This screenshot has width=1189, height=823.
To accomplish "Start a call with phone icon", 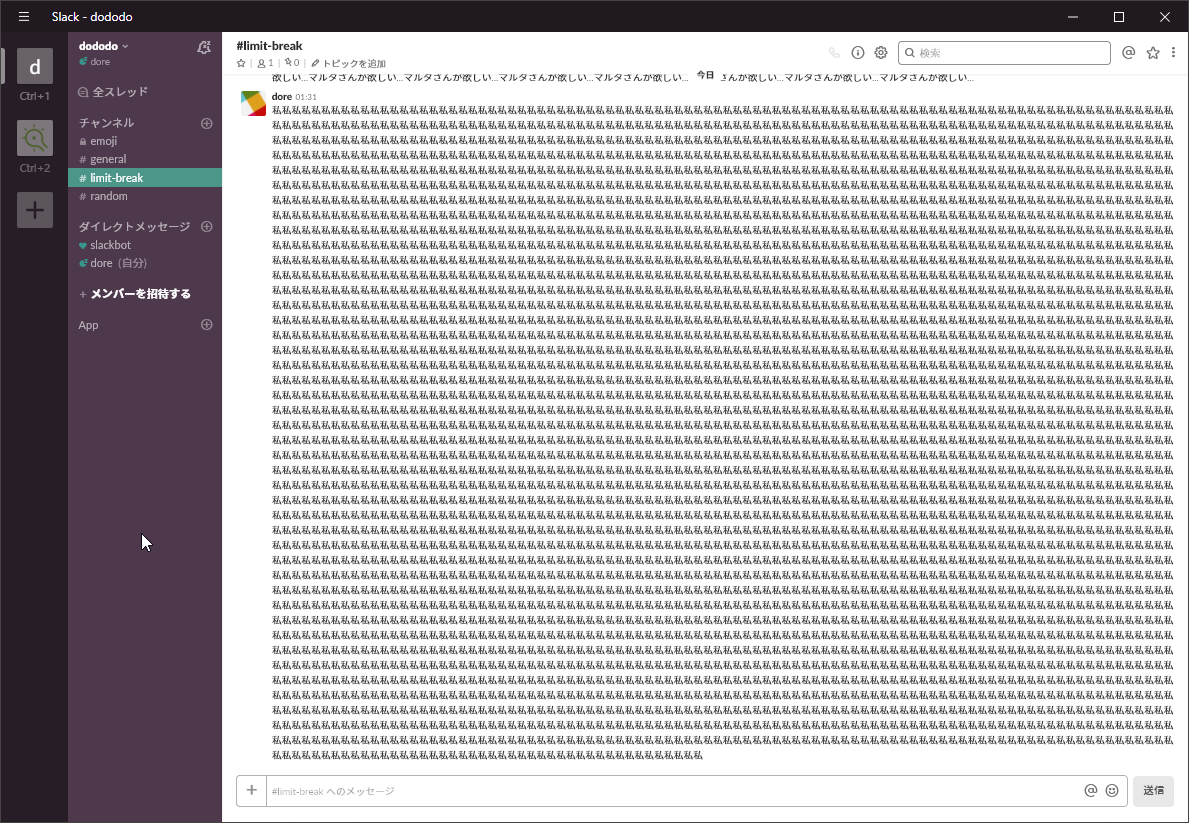I will pos(835,53).
